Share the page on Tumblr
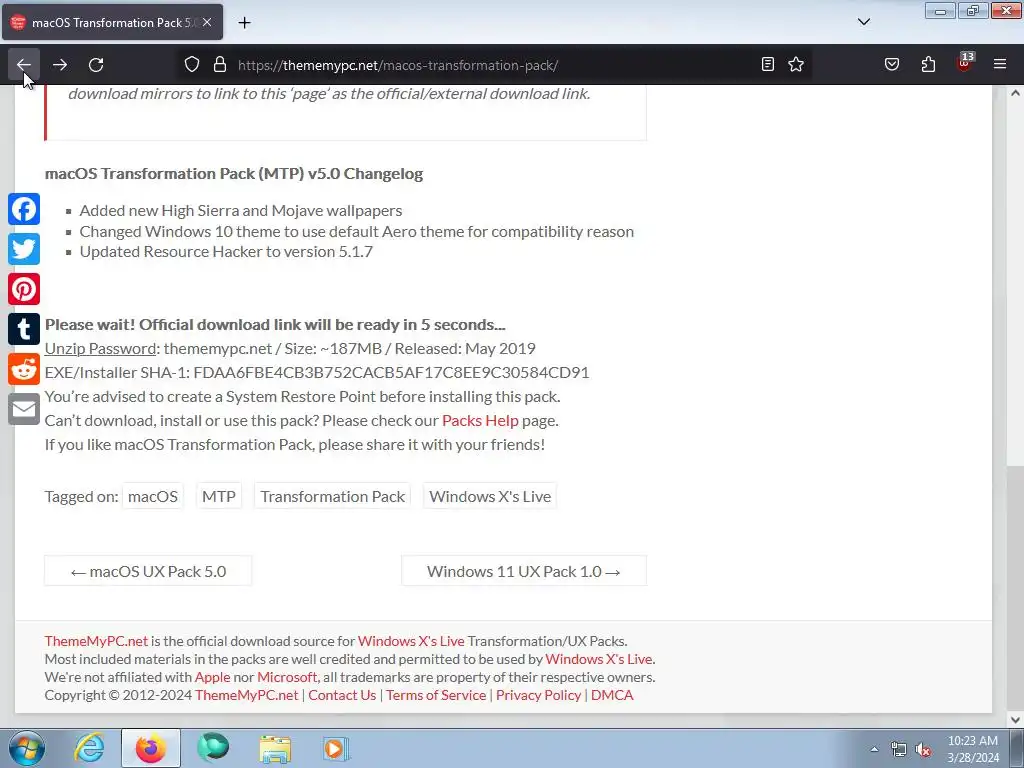The image size is (1024, 768). pyautogui.click(x=24, y=329)
